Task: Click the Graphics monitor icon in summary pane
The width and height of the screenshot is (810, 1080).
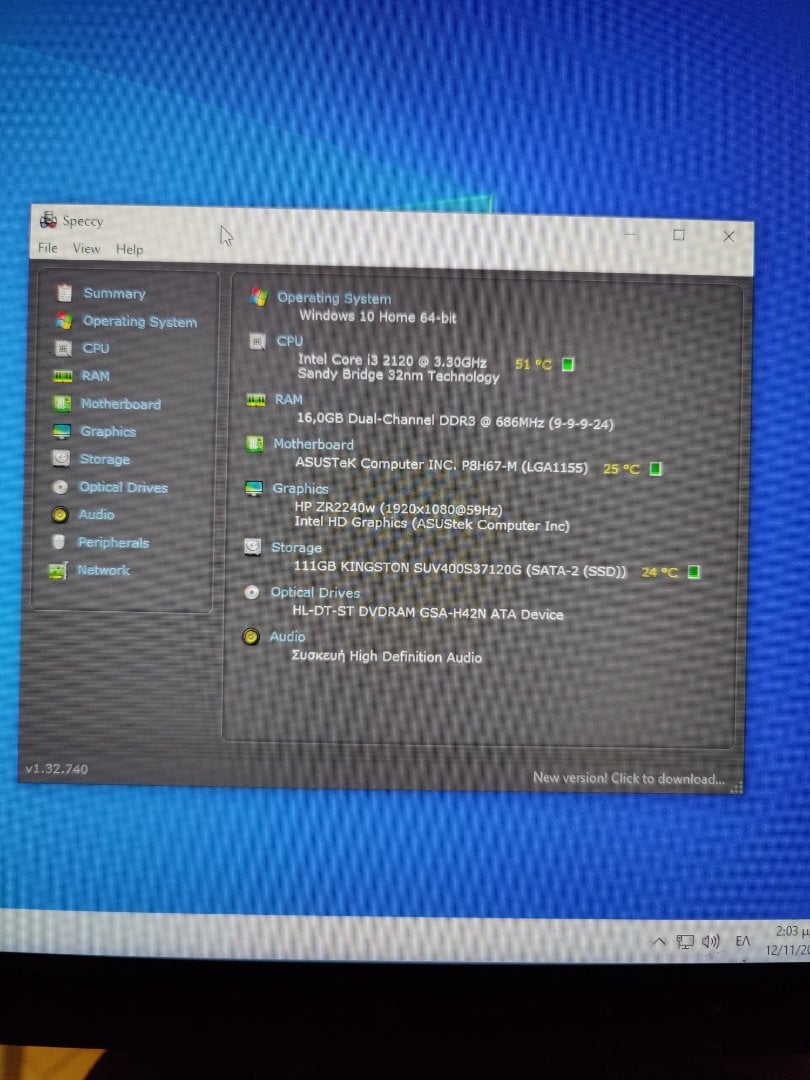Action: pyautogui.click(x=253, y=488)
